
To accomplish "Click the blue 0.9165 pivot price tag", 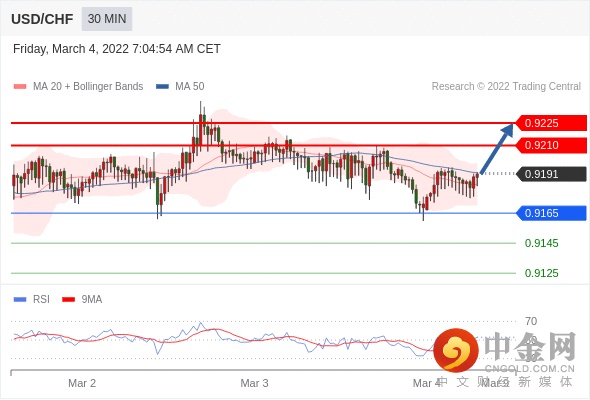I will (x=551, y=213).
